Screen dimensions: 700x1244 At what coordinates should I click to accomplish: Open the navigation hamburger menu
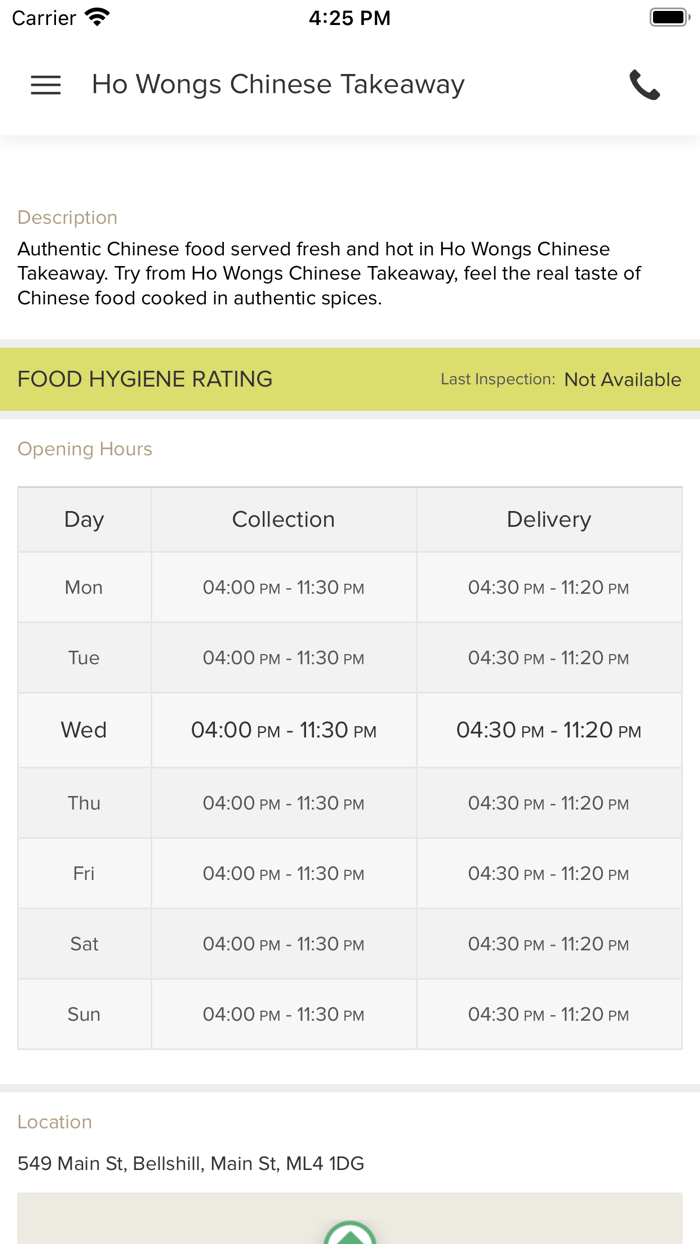[45, 85]
